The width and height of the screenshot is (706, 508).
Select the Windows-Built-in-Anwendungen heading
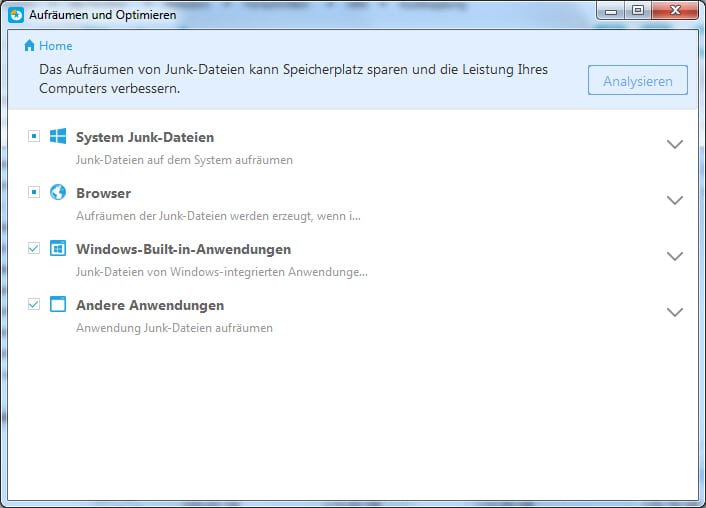tap(184, 249)
